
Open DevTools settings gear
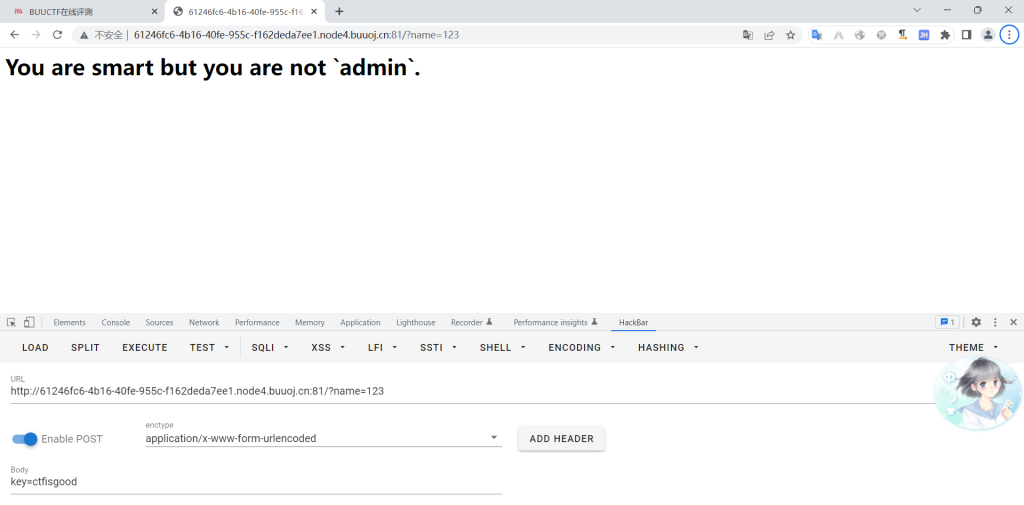(x=976, y=322)
